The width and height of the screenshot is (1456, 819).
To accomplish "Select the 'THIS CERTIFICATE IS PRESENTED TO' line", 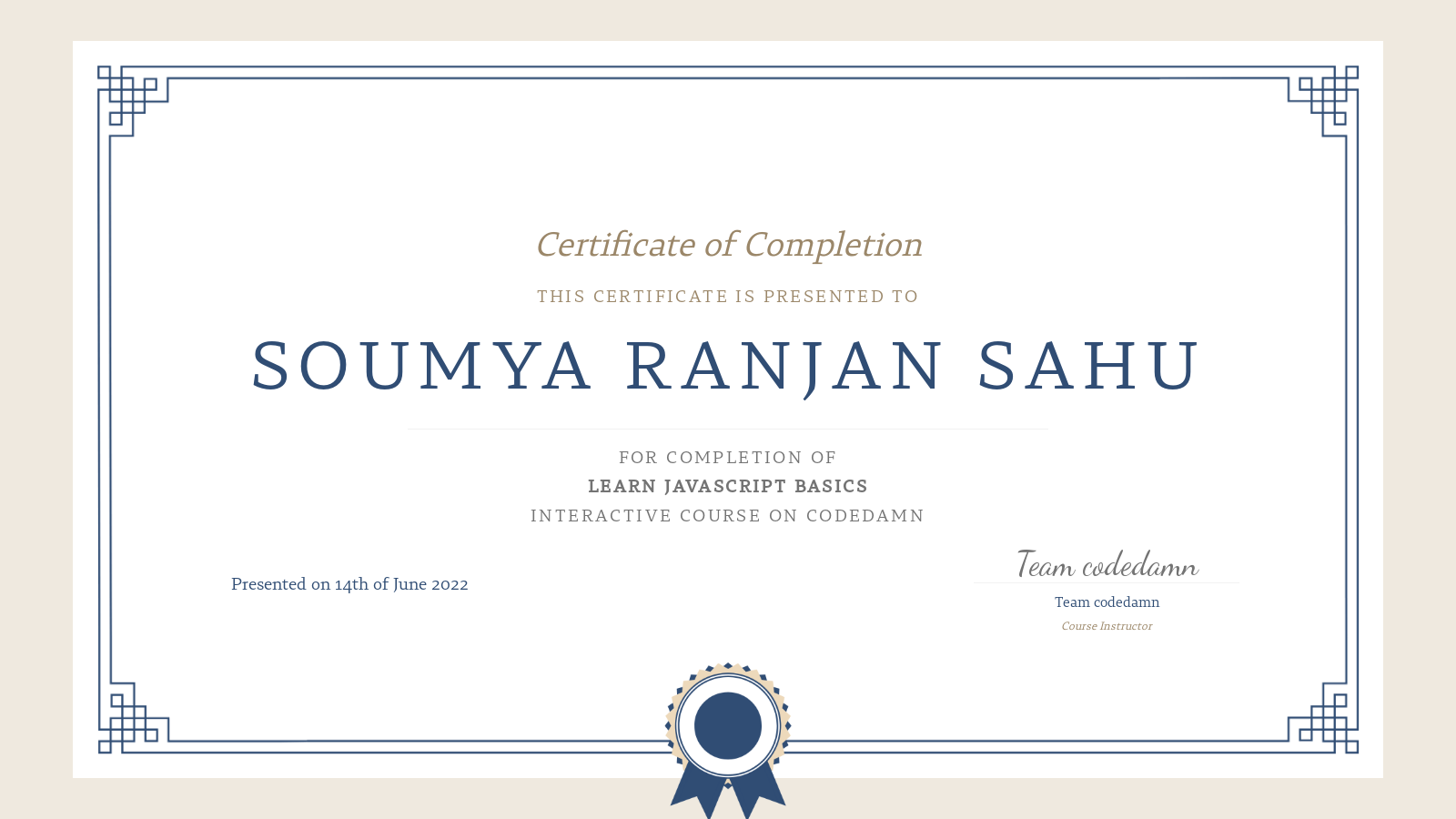I will (x=727, y=296).
